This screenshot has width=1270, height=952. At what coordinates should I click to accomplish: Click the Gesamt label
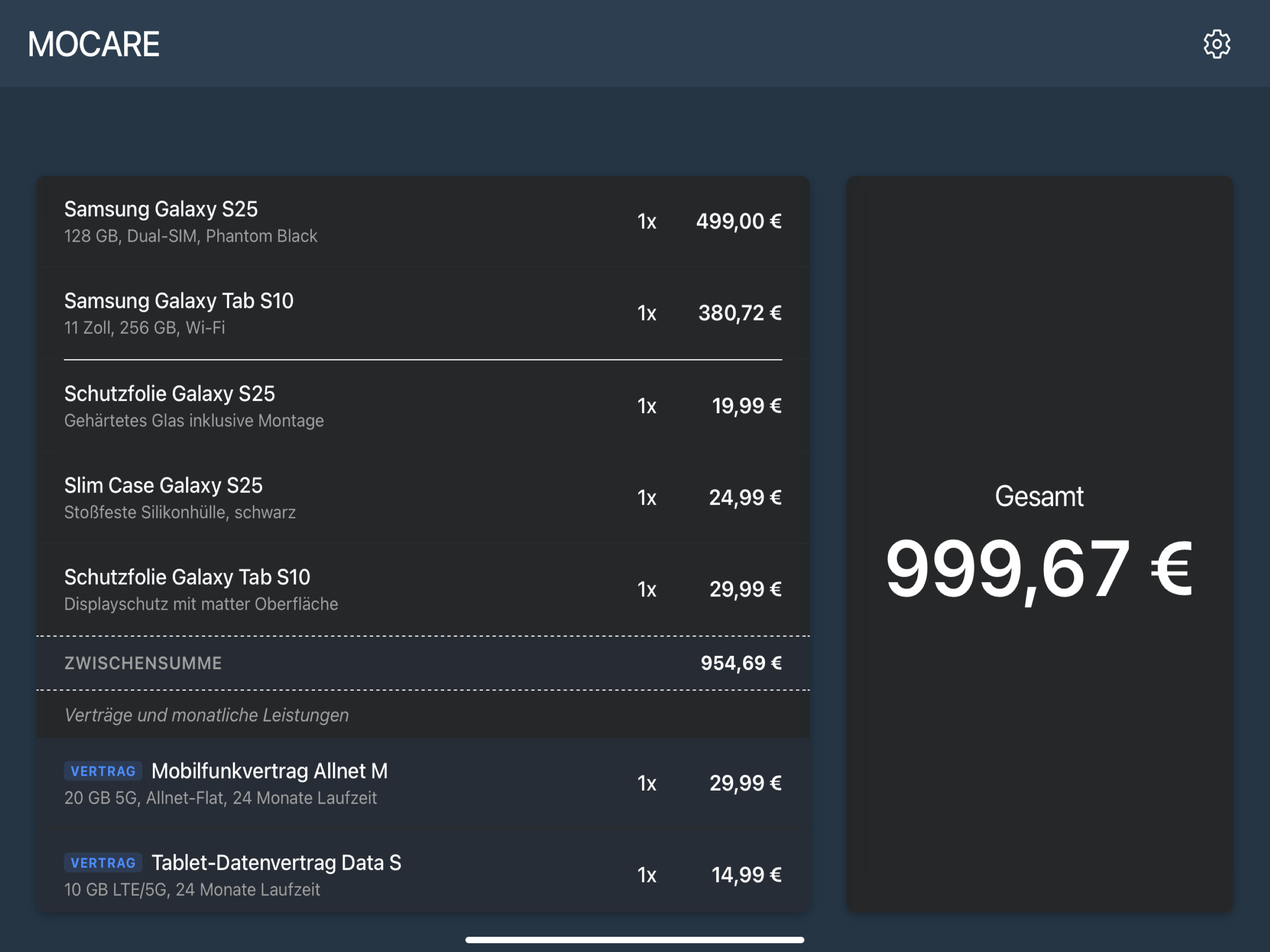(x=1039, y=496)
